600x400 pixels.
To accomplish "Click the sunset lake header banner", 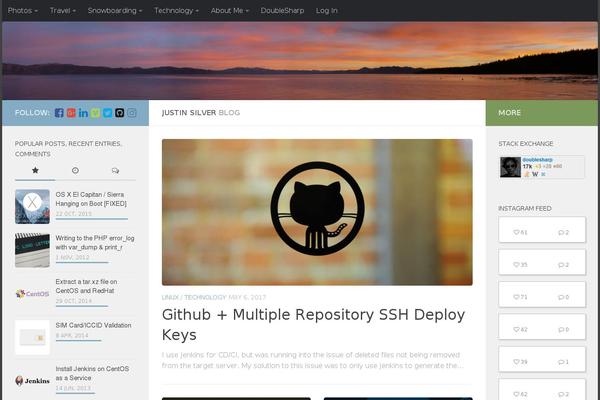I will (300, 60).
